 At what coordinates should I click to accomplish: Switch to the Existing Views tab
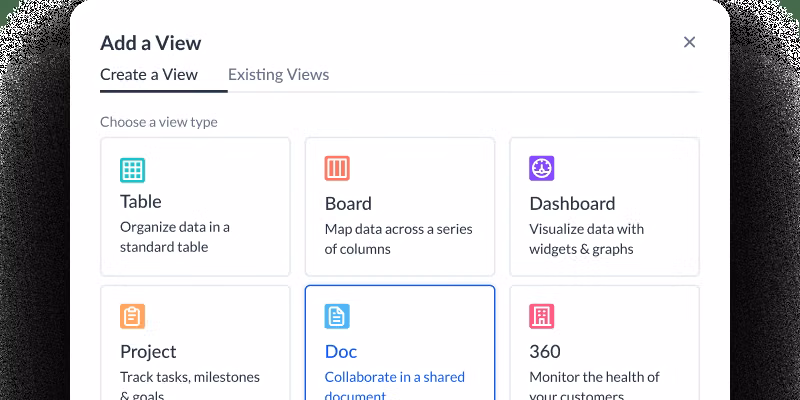(278, 74)
